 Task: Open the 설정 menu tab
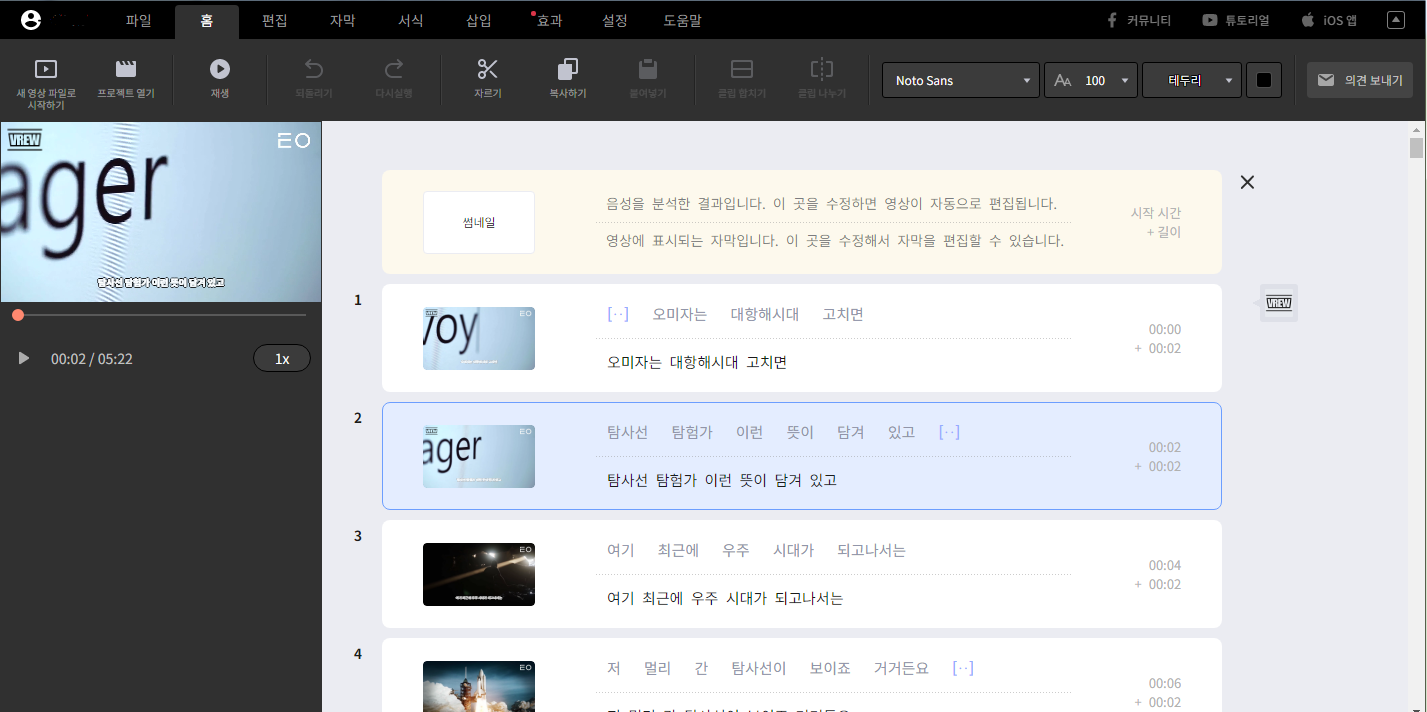point(615,20)
